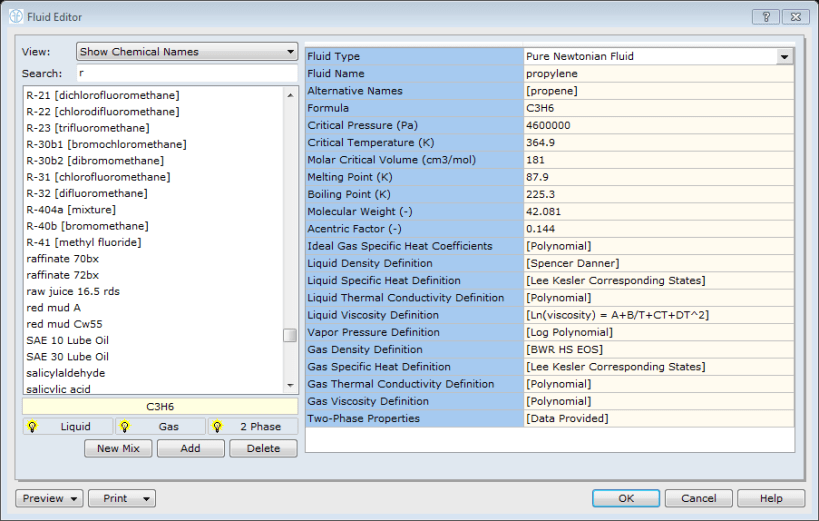Select SAE 30 Lube Oil in the list
The height and width of the screenshot is (521, 819).
pos(68,356)
